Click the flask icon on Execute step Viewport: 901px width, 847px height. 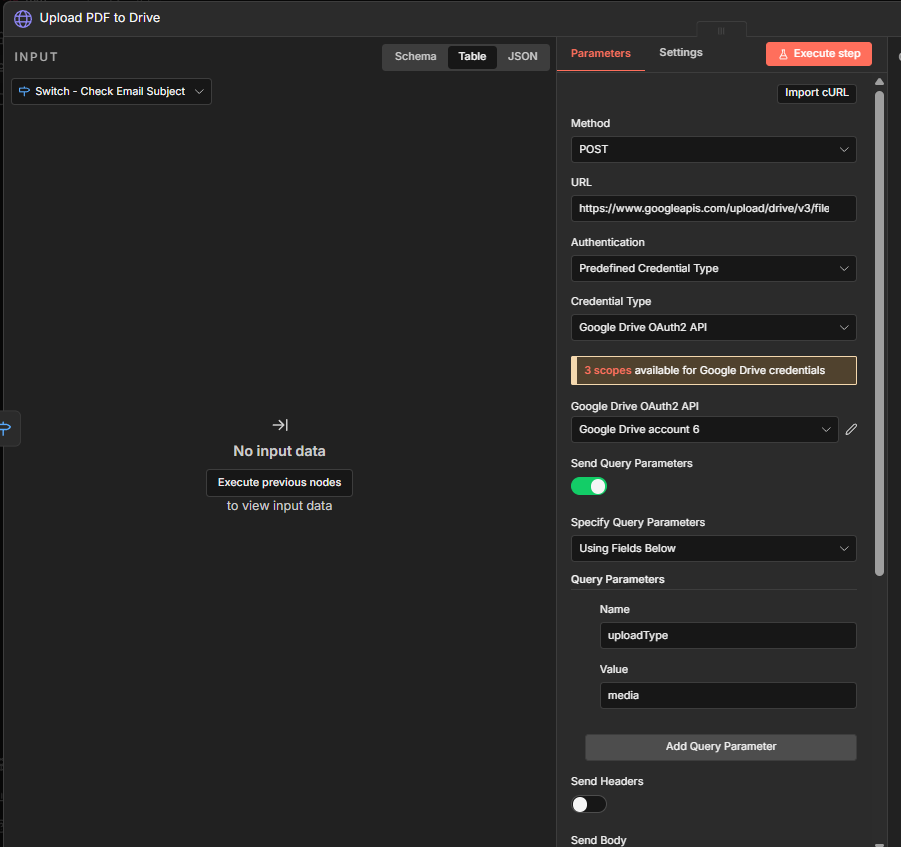[783, 54]
